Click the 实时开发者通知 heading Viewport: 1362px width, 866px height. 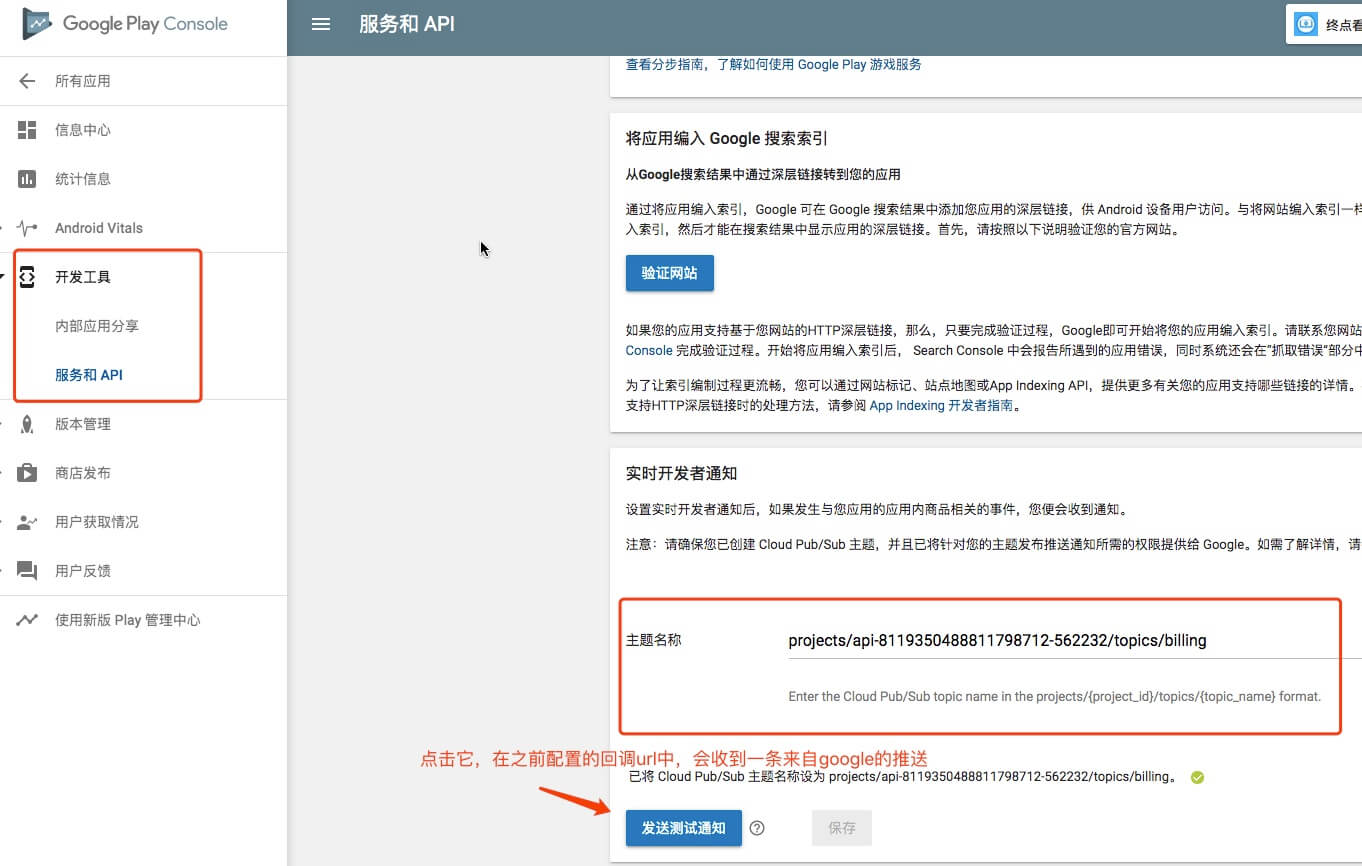(x=682, y=473)
